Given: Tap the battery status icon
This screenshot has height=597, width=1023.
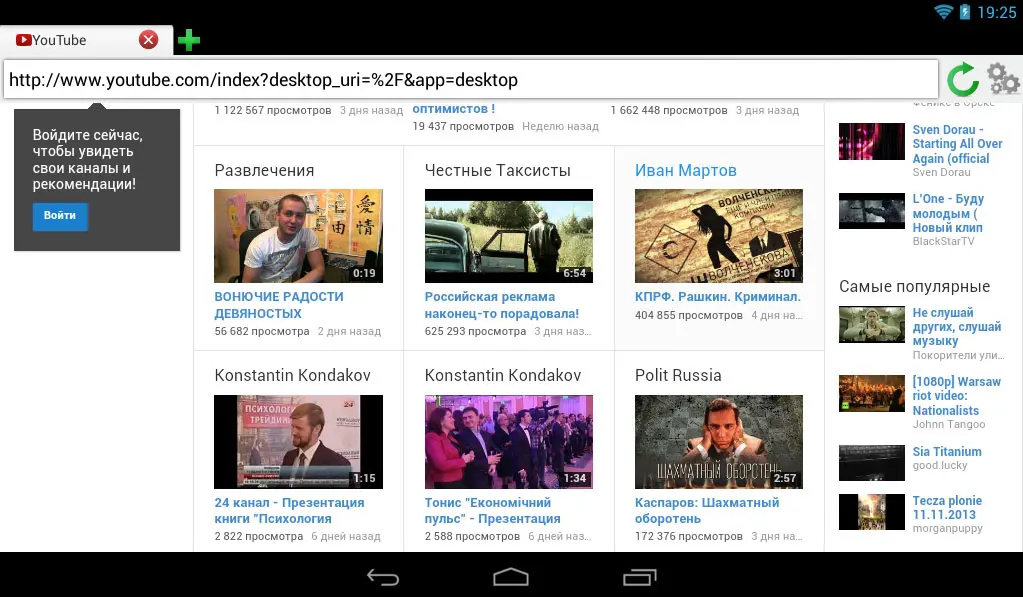Looking at the screenshot, I should 964,12.
